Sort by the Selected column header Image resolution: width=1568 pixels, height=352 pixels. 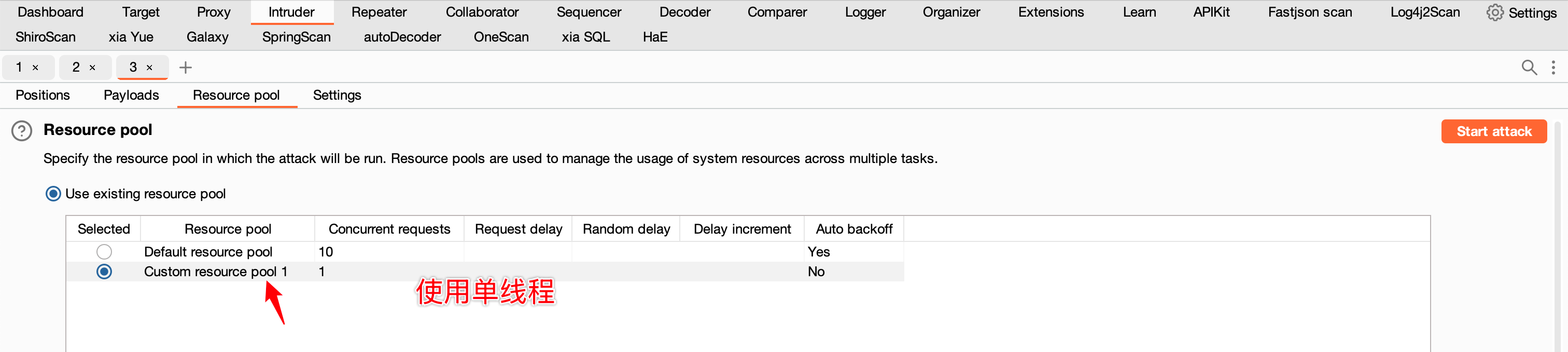[x=104, y=229]
